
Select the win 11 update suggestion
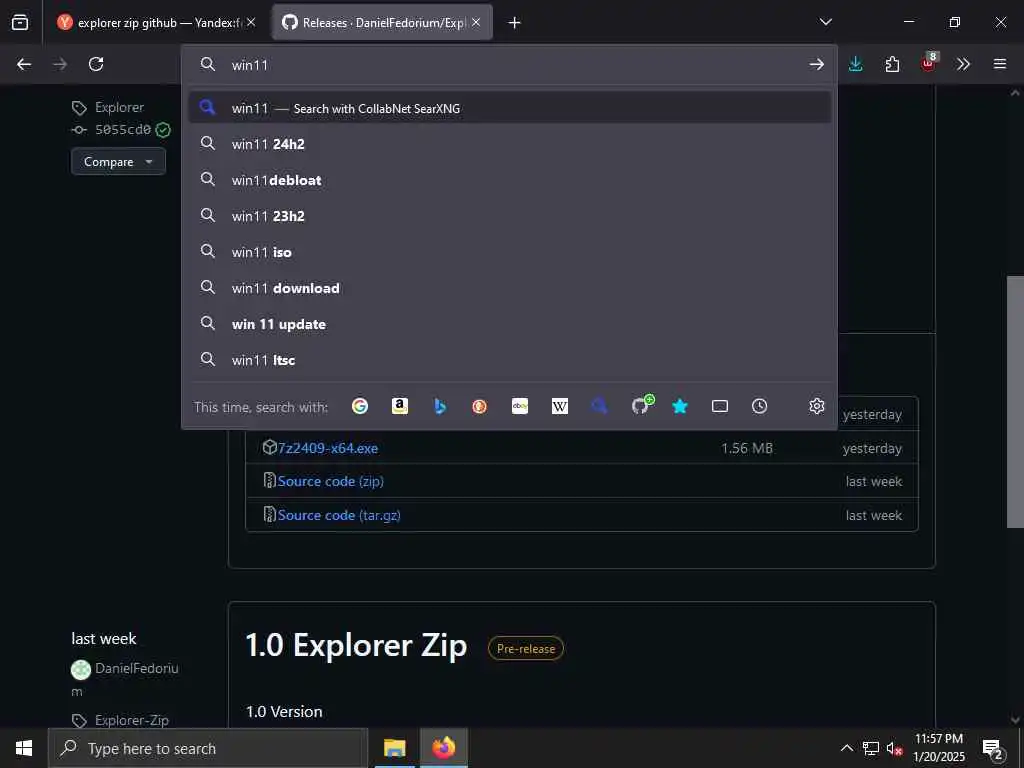[509, 323]
